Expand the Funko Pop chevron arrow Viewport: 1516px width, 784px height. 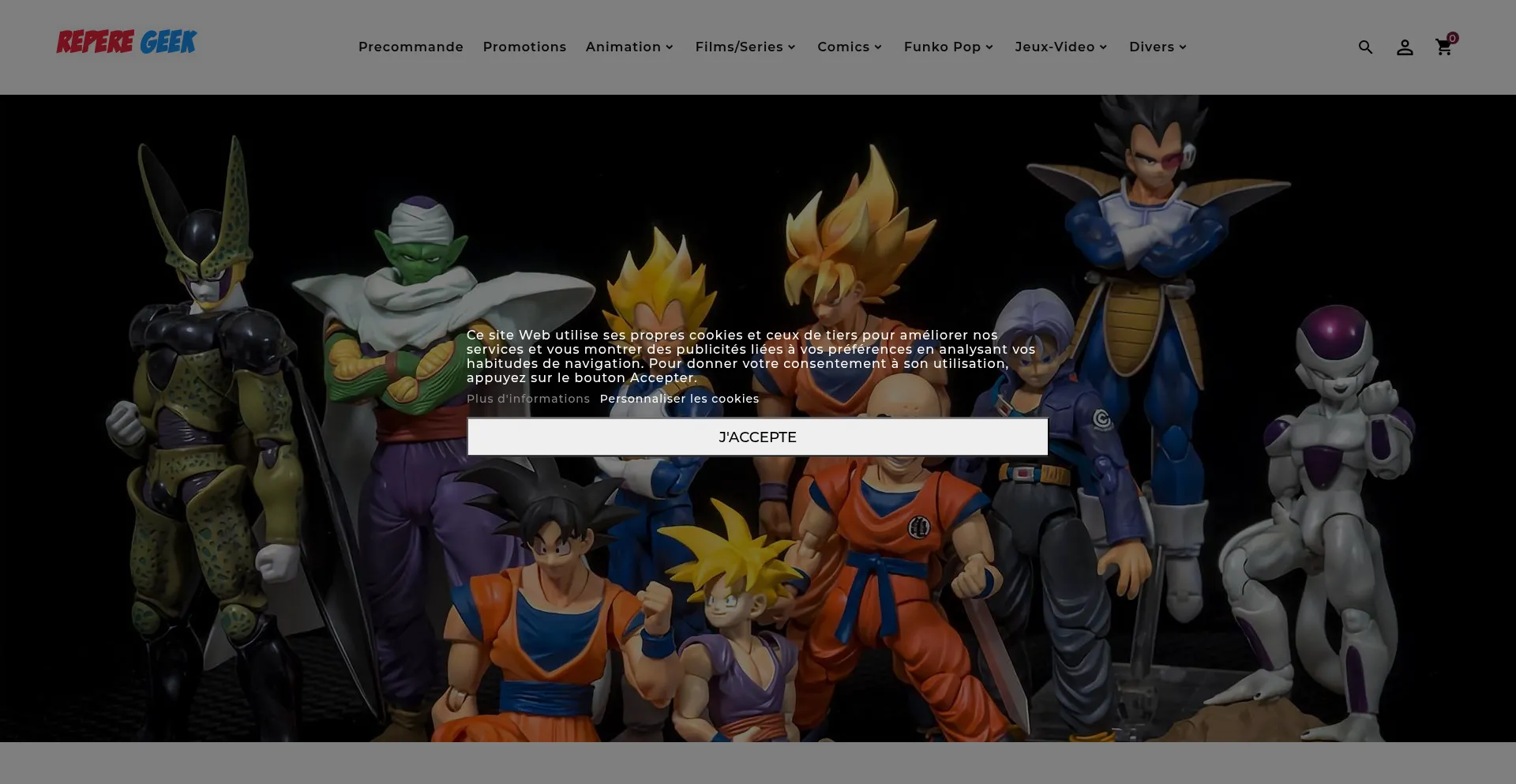tap(989, 47)
